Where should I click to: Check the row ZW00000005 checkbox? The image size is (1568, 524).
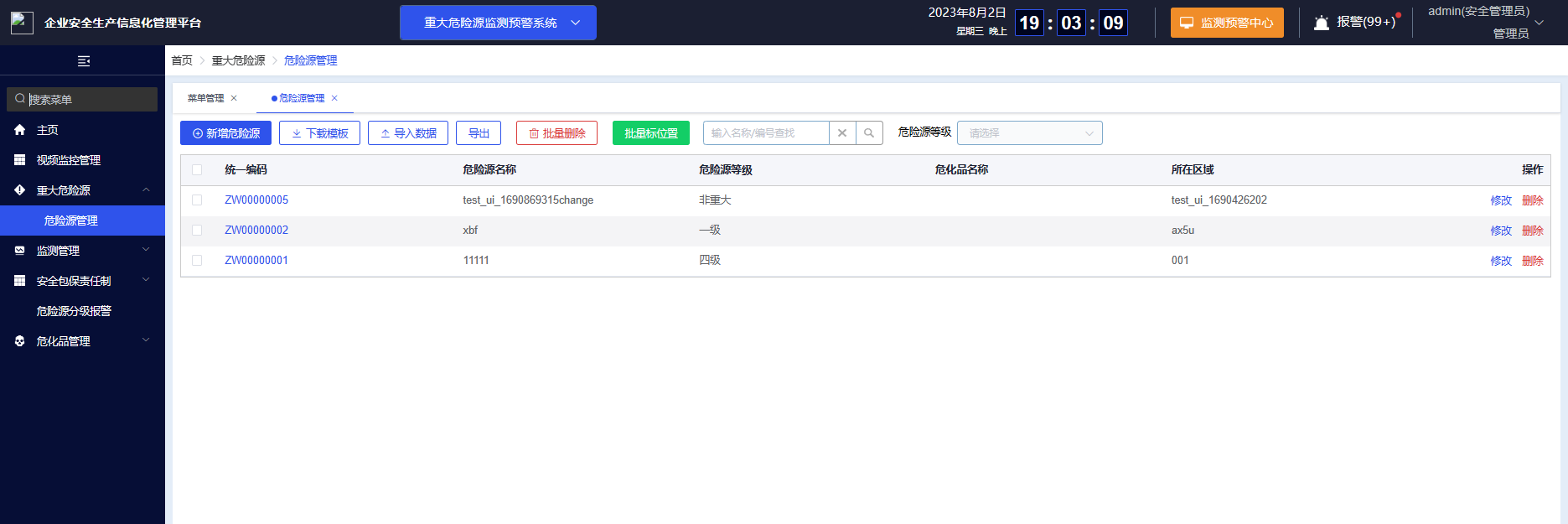pos(197,200)
